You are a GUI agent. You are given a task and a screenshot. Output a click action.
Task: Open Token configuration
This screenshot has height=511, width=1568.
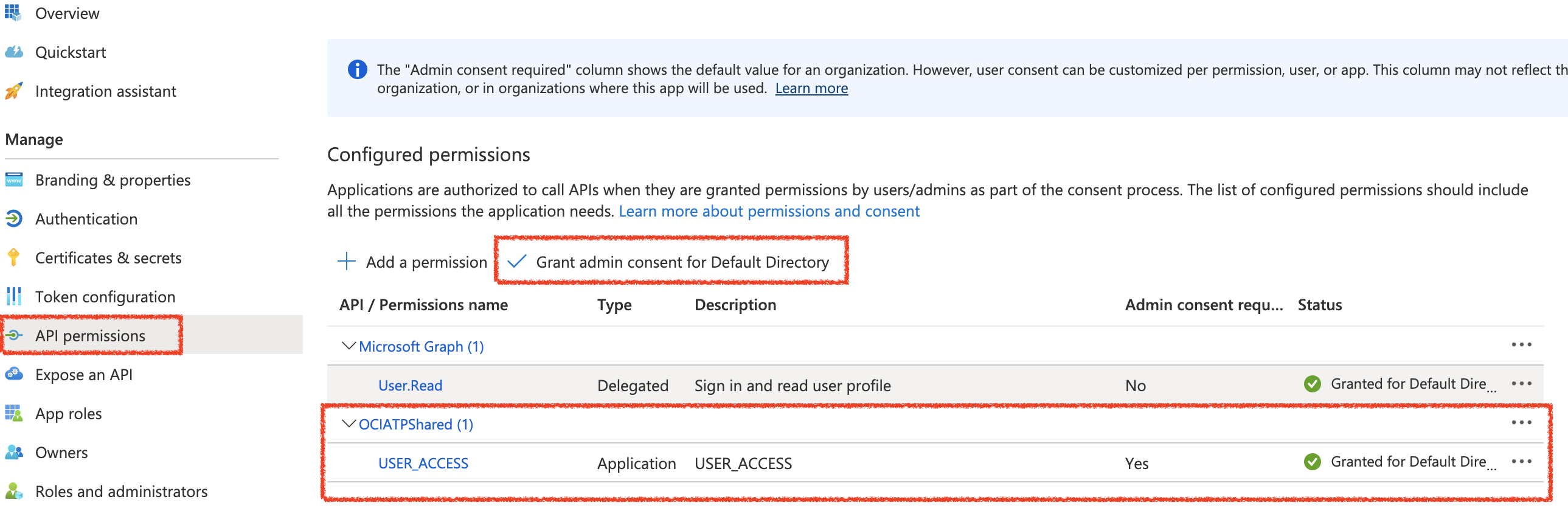click(105, 297)
